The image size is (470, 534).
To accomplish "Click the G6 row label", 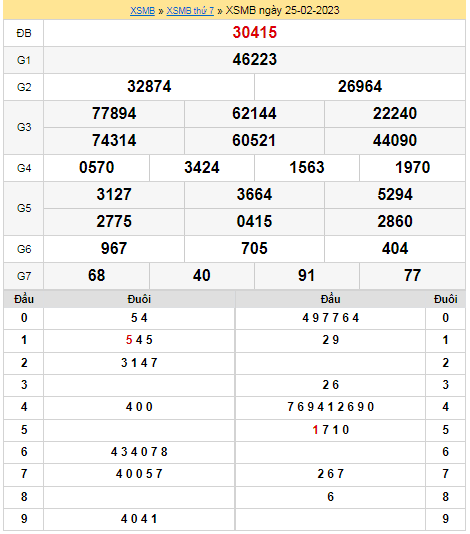I will [x=24, y=249].
